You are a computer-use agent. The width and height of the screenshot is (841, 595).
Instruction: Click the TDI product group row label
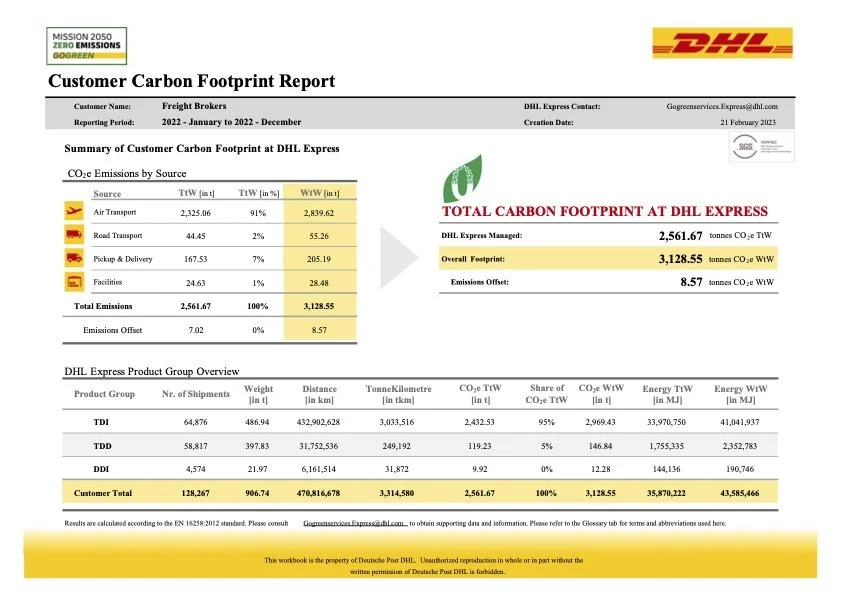tap(101, 422)
